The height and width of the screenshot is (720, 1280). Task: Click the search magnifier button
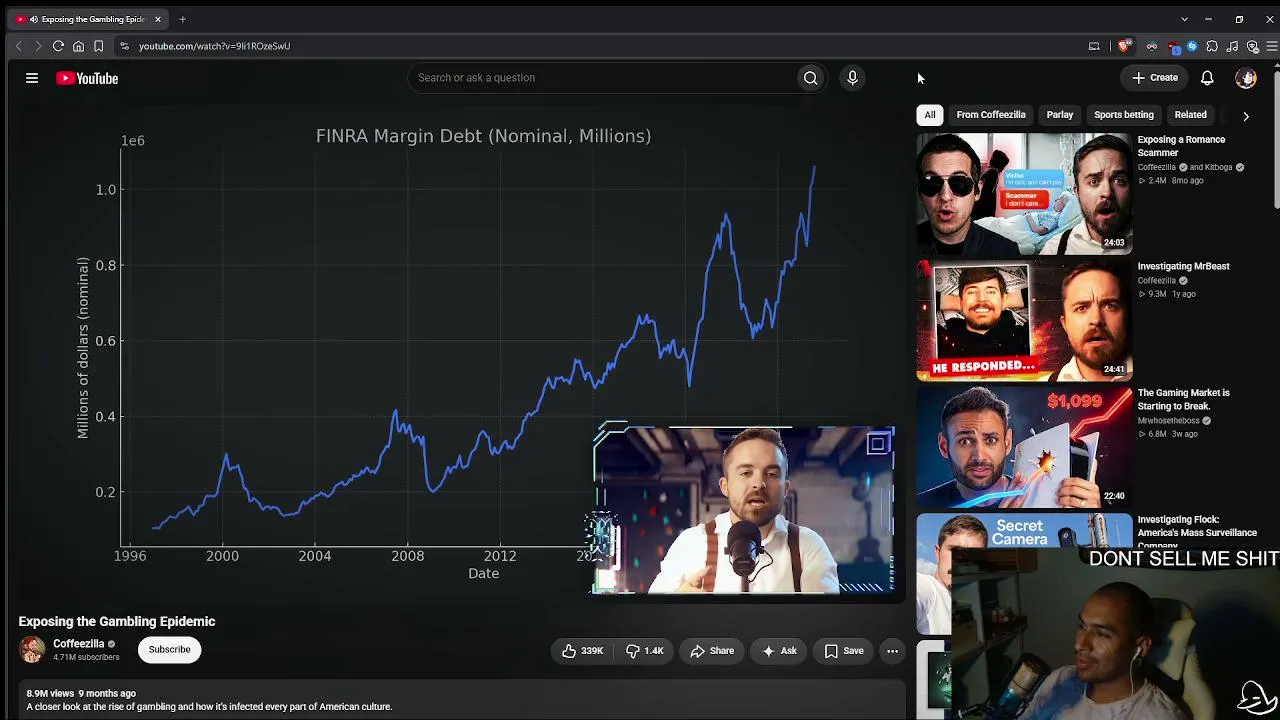(x=811, y=78)
